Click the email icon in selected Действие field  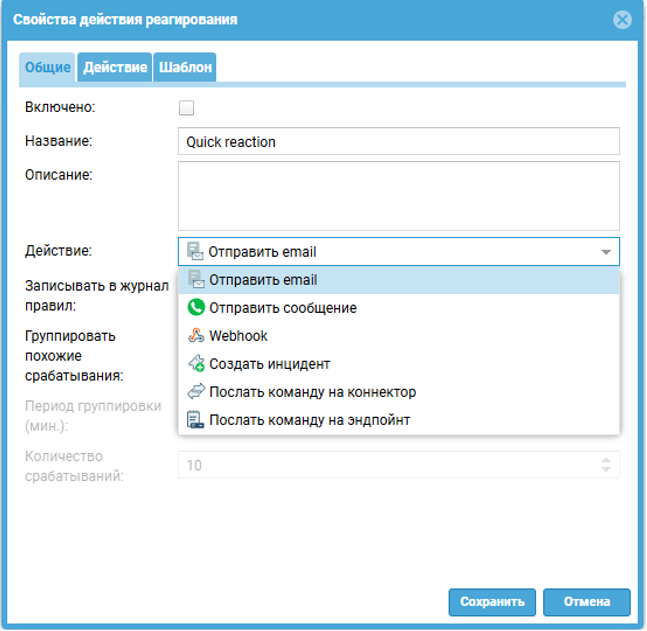coord(196,252)
